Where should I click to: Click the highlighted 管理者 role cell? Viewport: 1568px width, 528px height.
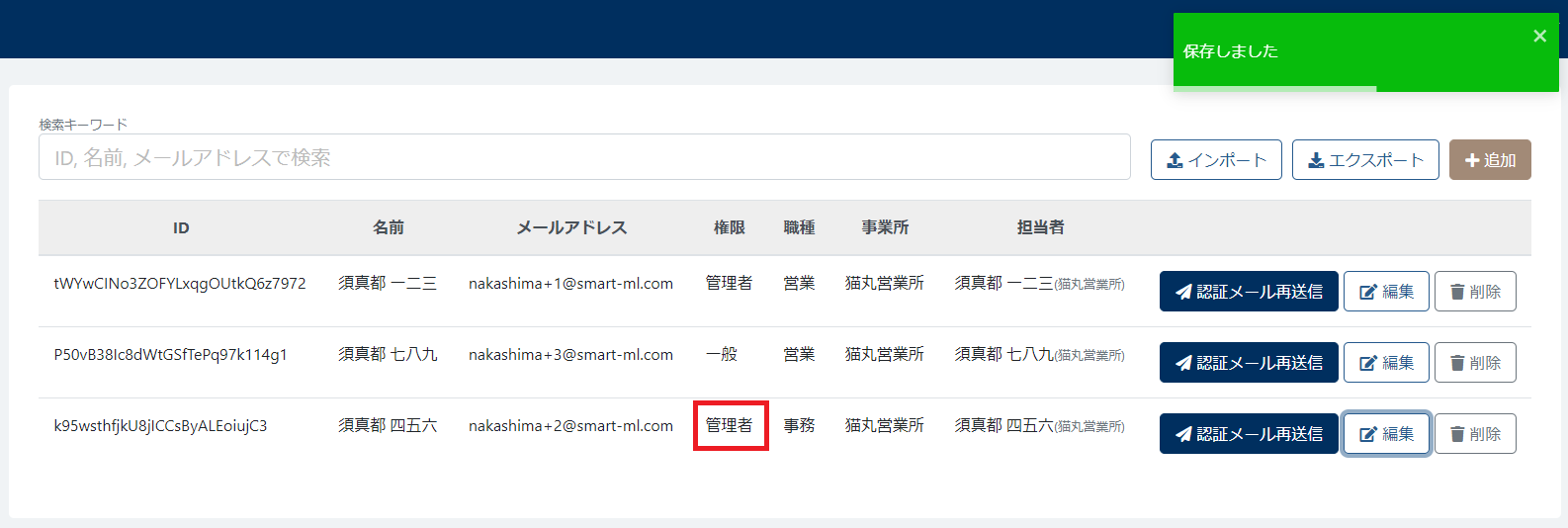click(730, 426)
